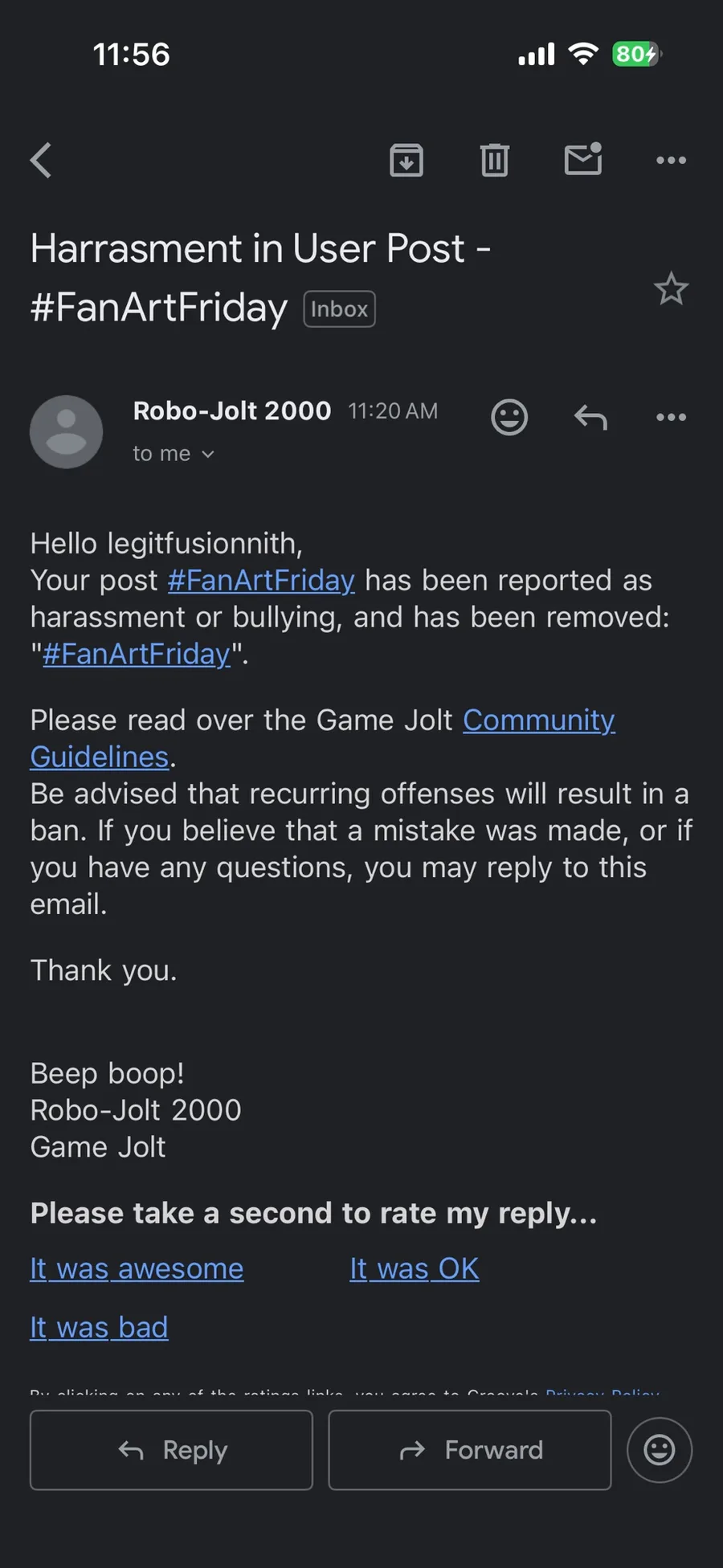Viewport: 723px width, 1568px height.
Task: Star the Harrasment in User Post email
Action: click(x=671, y=289)
